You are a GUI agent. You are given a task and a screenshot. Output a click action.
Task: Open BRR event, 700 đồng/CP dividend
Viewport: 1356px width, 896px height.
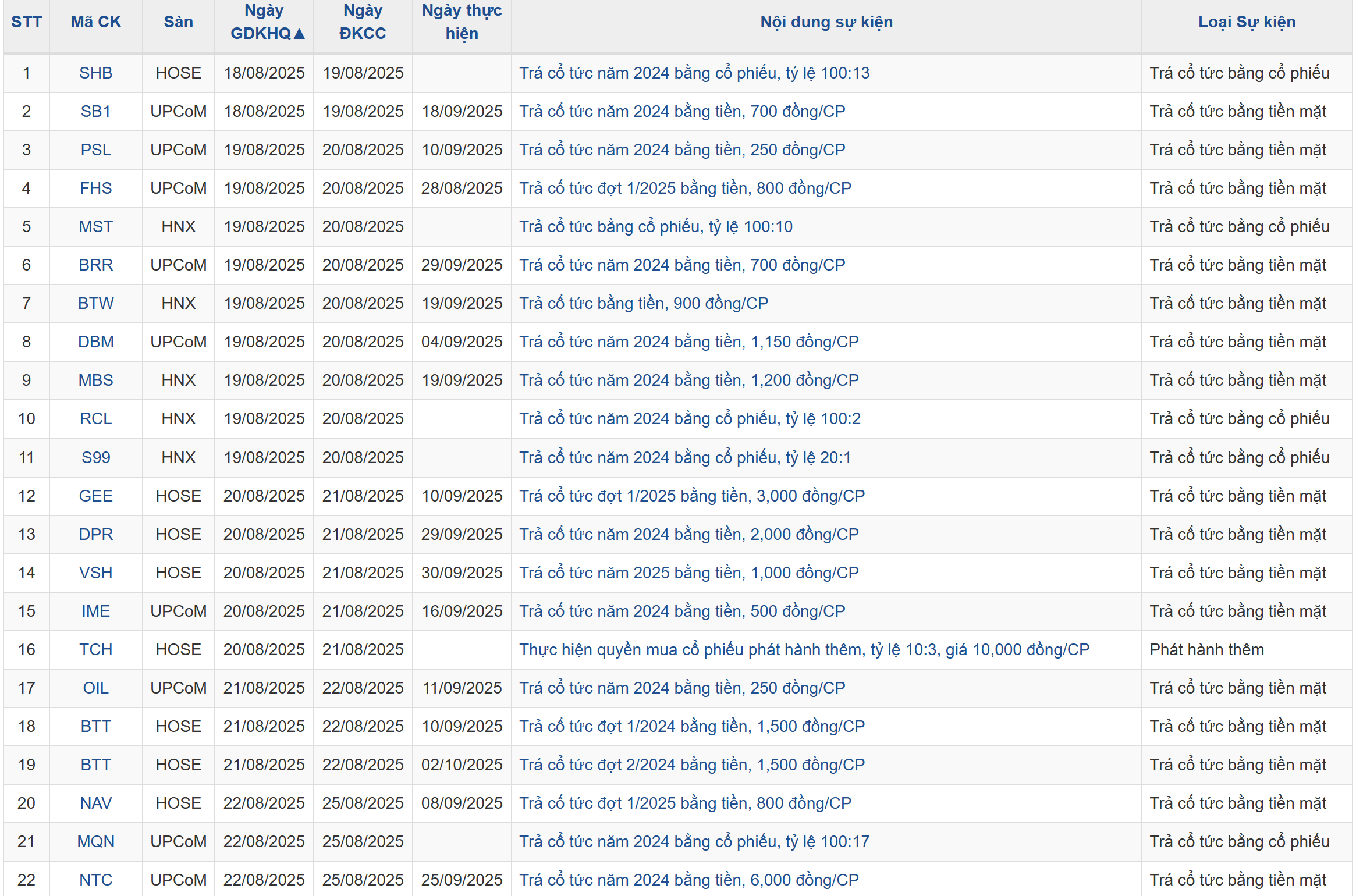[682, 265]
